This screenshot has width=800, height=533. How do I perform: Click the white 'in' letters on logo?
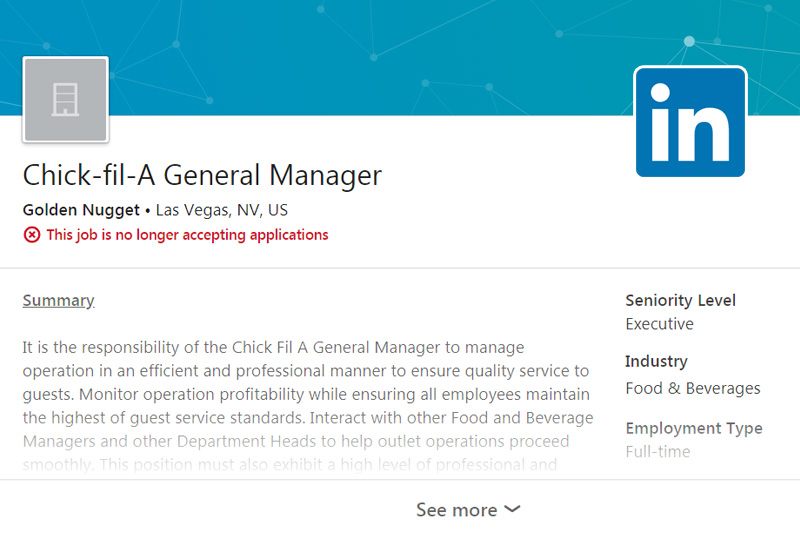click(x=690, y=122)
